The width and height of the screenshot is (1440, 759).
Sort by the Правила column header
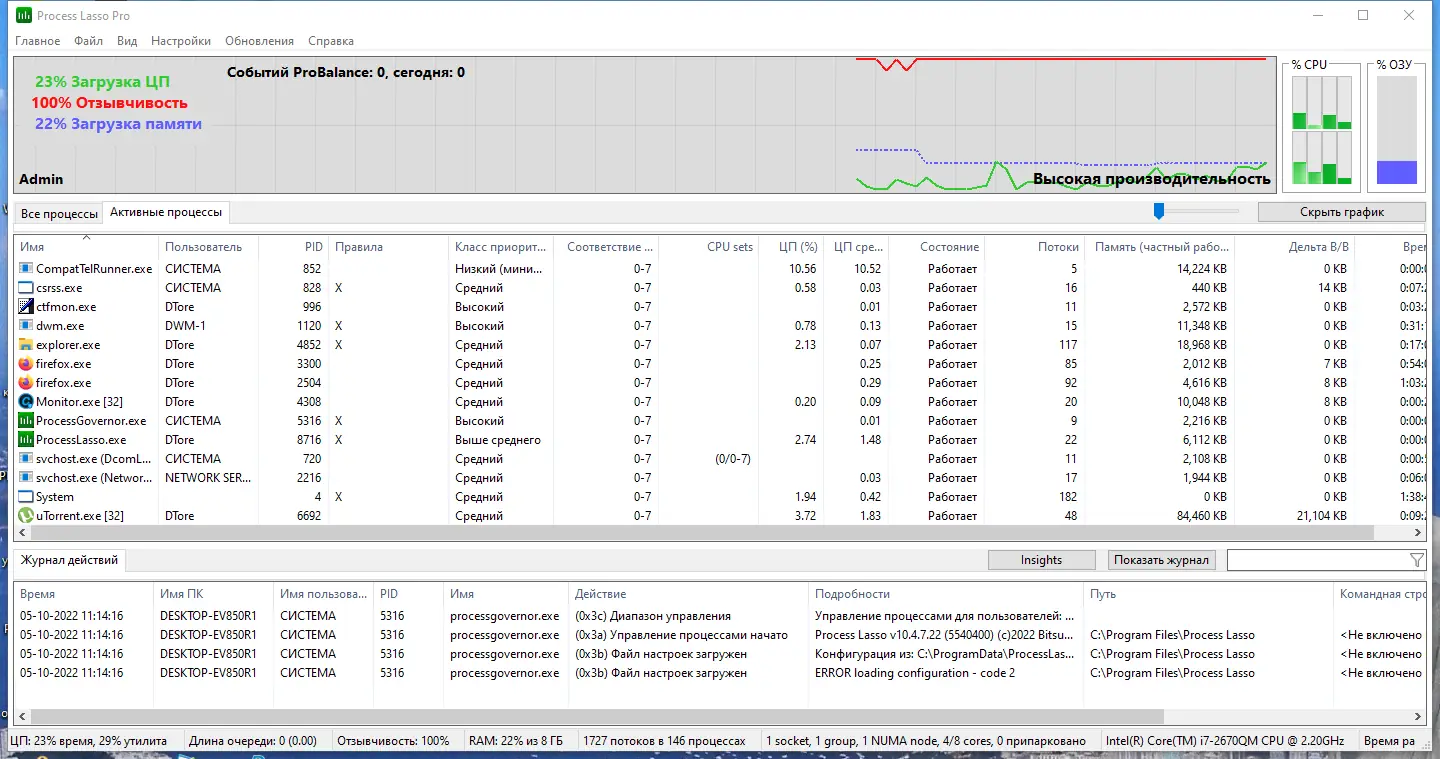click(388, 247)
